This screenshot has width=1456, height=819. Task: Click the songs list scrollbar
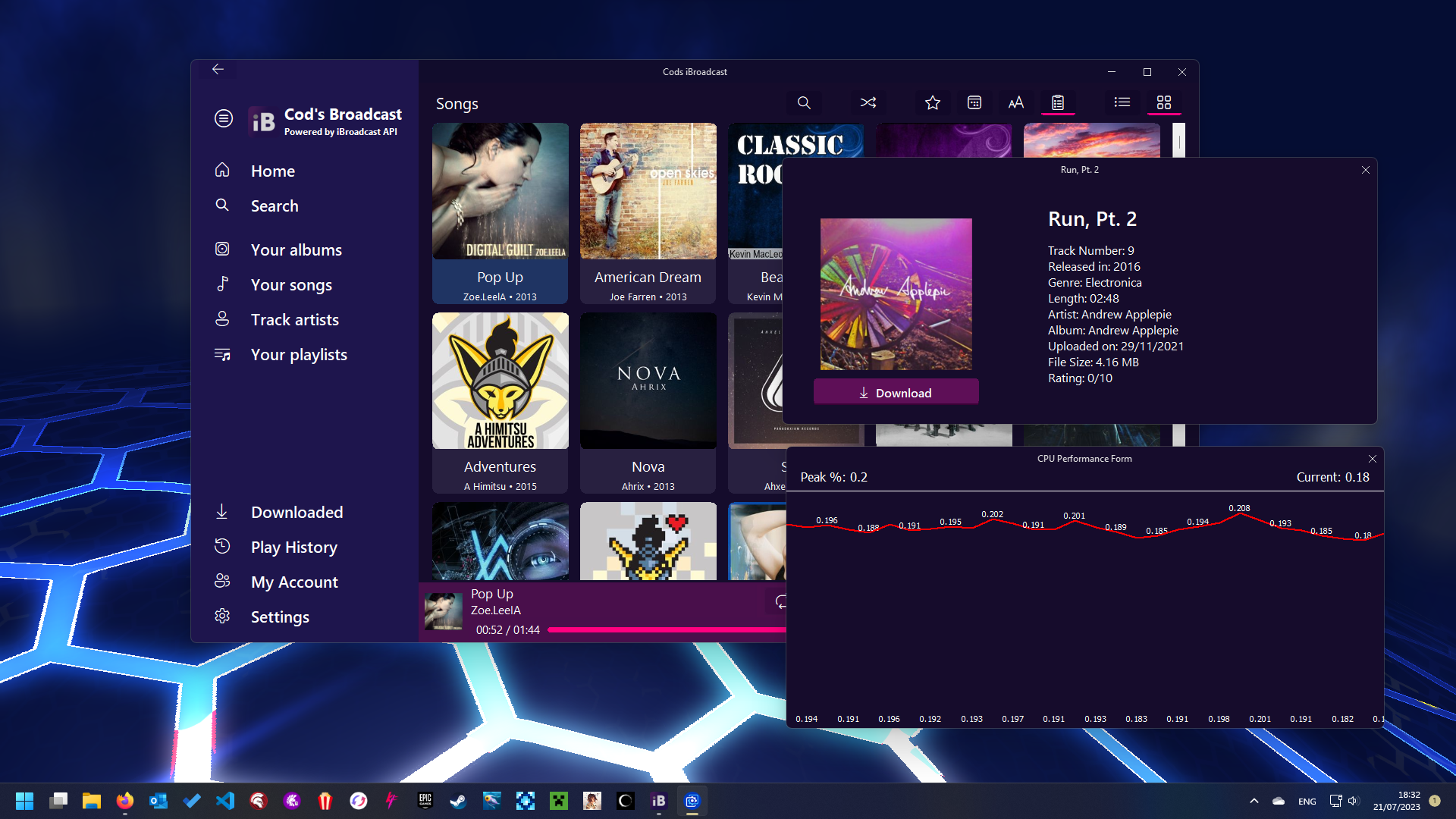coord(1178,141)
